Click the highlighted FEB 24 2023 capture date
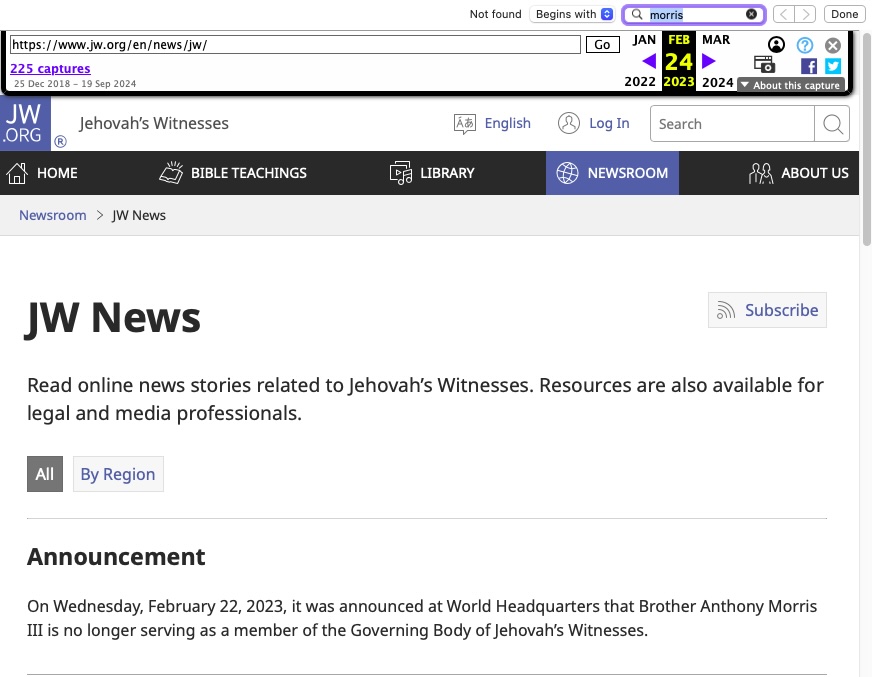 click(x=679, y=61)
